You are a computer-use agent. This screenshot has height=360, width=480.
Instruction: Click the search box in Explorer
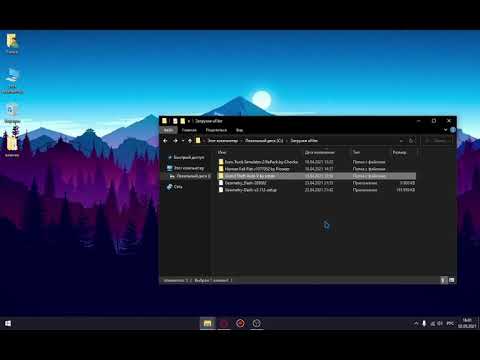437,141
